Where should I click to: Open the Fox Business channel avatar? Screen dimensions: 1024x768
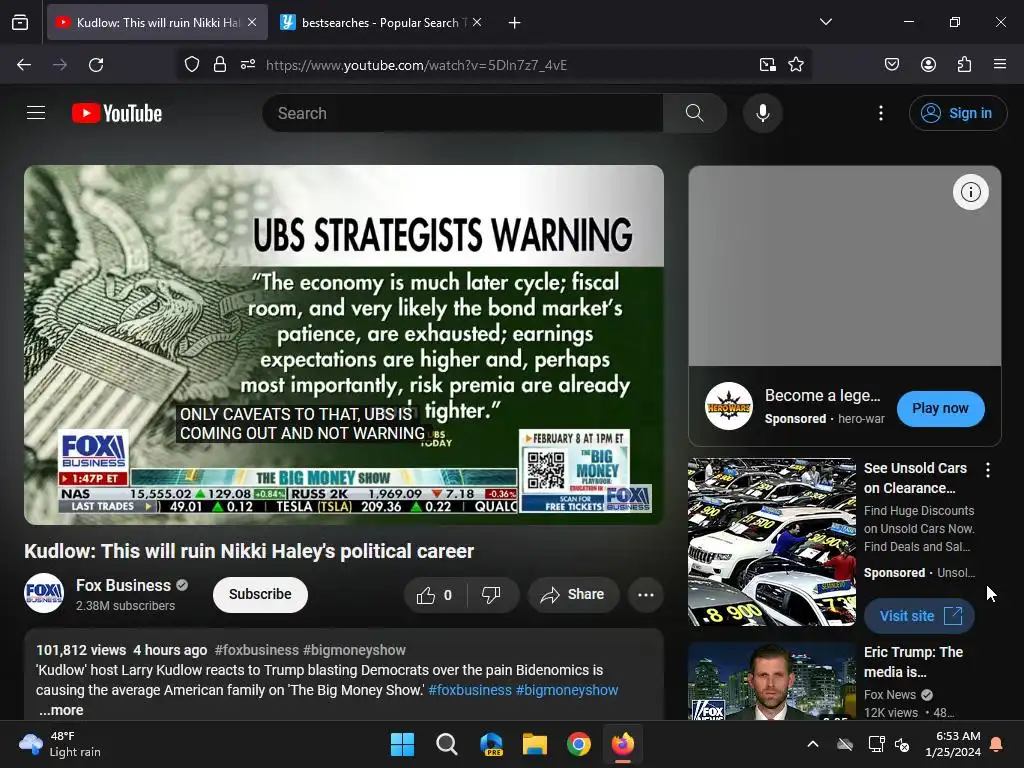click(44, 593)
